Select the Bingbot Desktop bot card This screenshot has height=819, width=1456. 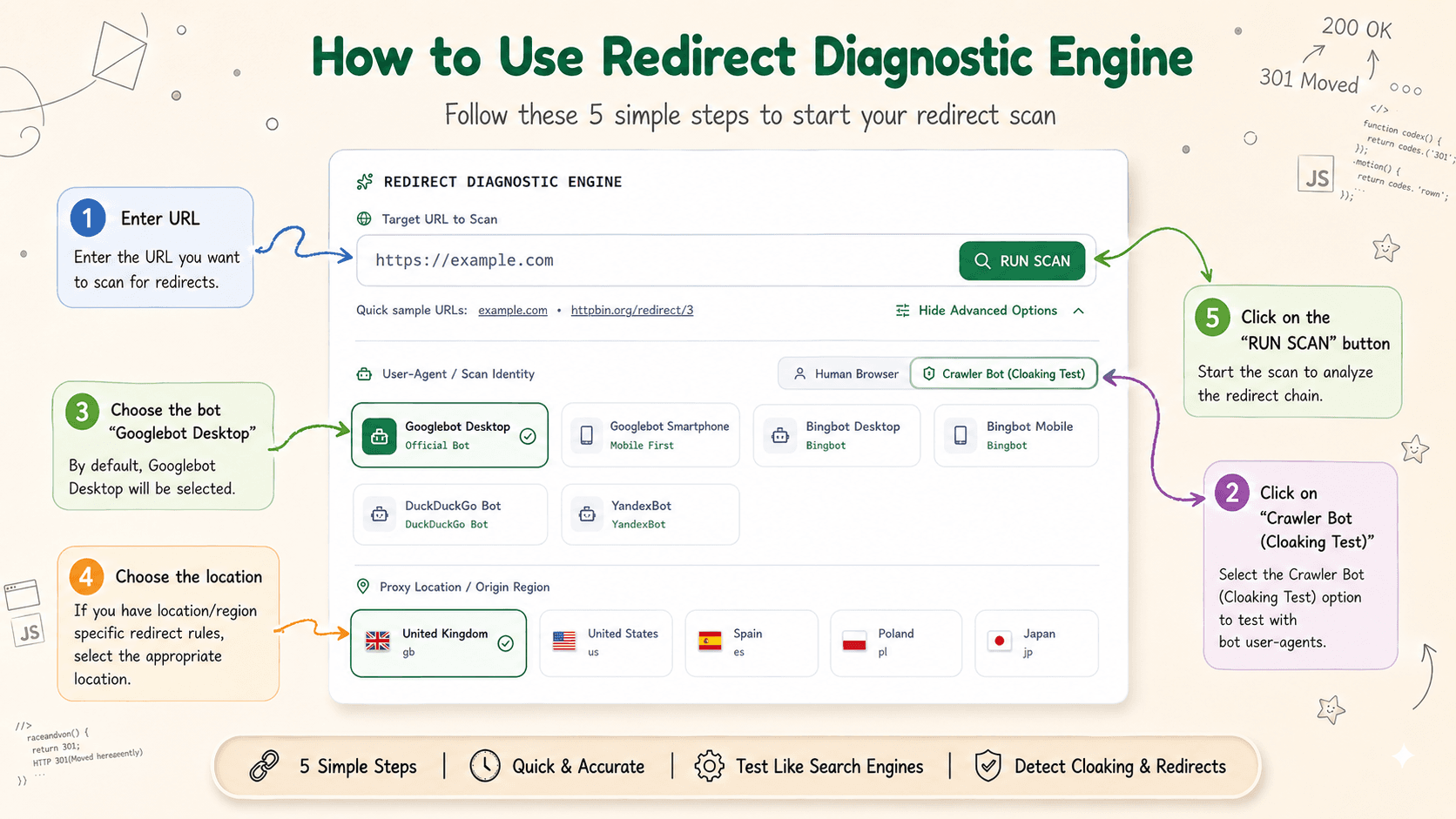pyautogui.click(x=837, y=435)
